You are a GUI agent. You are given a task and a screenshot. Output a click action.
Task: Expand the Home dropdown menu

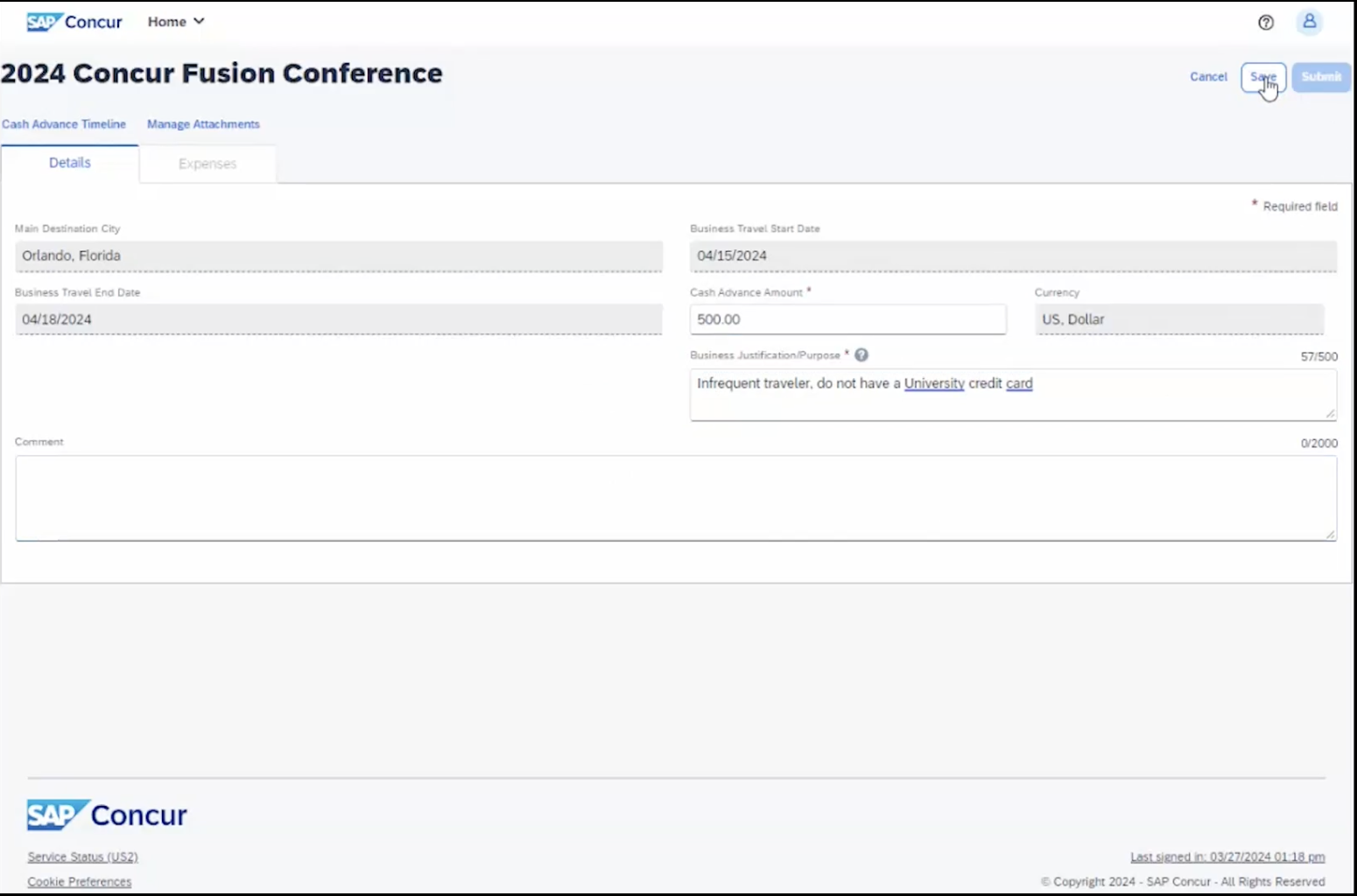[176, 22]
